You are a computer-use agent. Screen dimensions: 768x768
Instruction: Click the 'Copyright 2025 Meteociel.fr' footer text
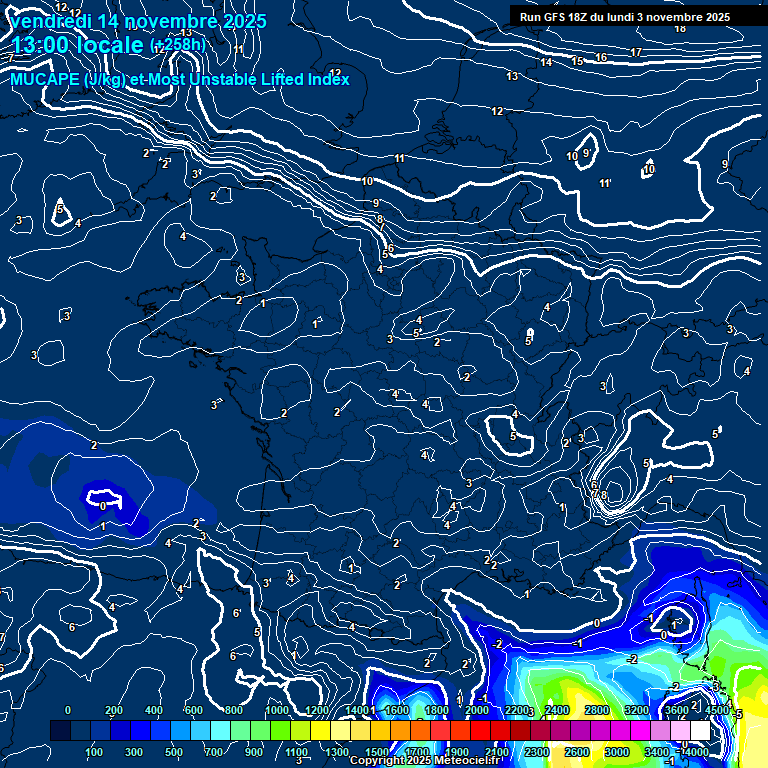pyautogui.click(x=425, y=760)
